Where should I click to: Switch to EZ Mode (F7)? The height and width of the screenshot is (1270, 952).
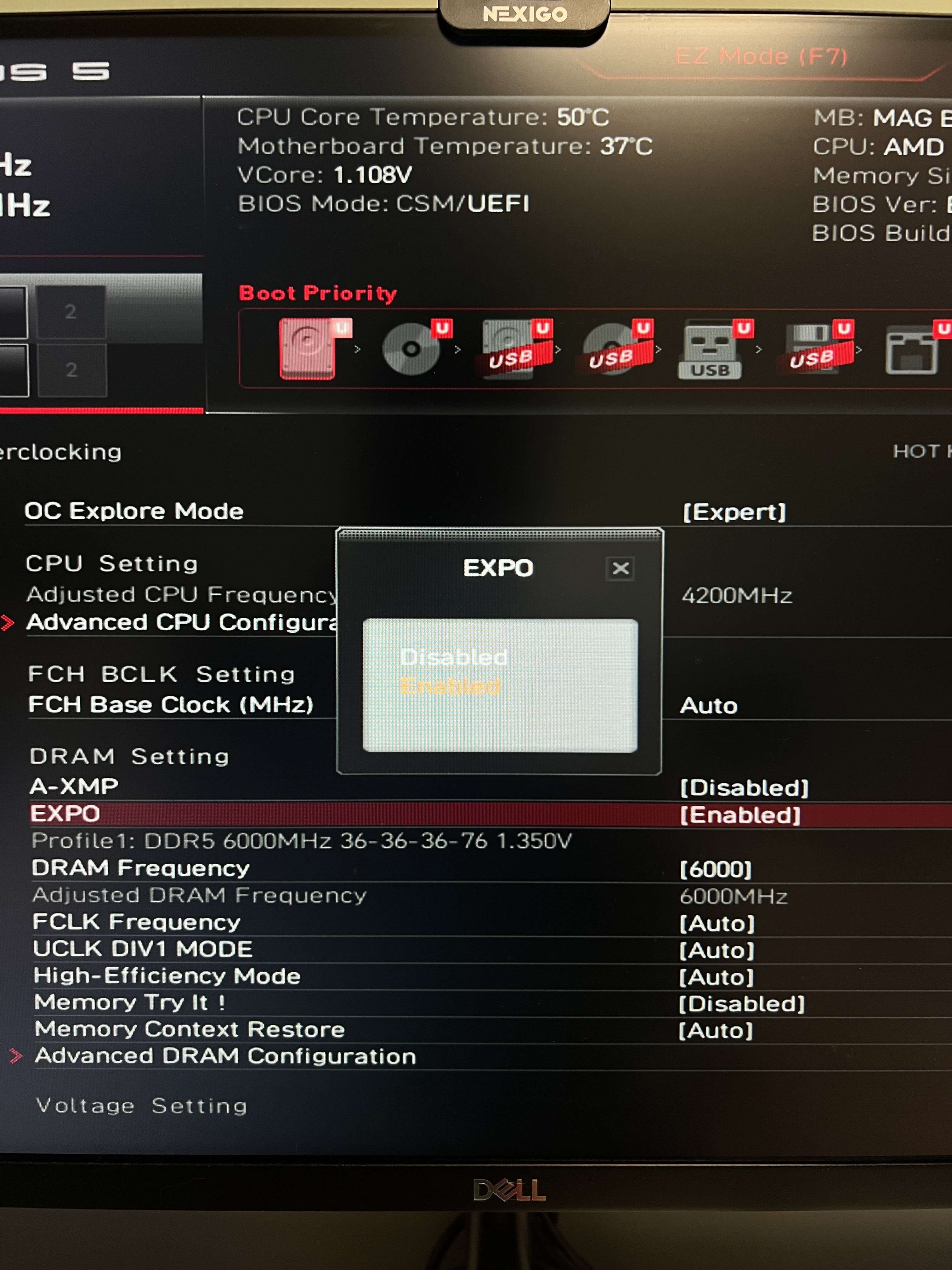761,57
